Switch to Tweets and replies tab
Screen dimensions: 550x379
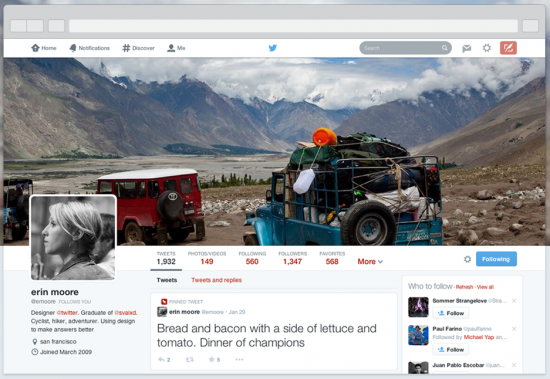click(x=216, y=280)
